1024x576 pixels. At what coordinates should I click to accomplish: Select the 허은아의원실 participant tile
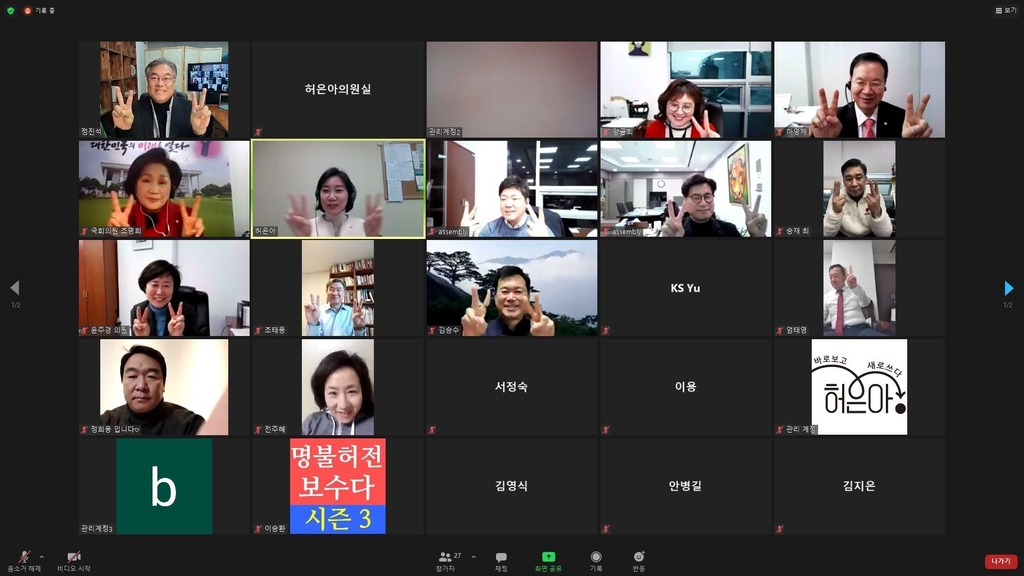click(x=338, y=89)
